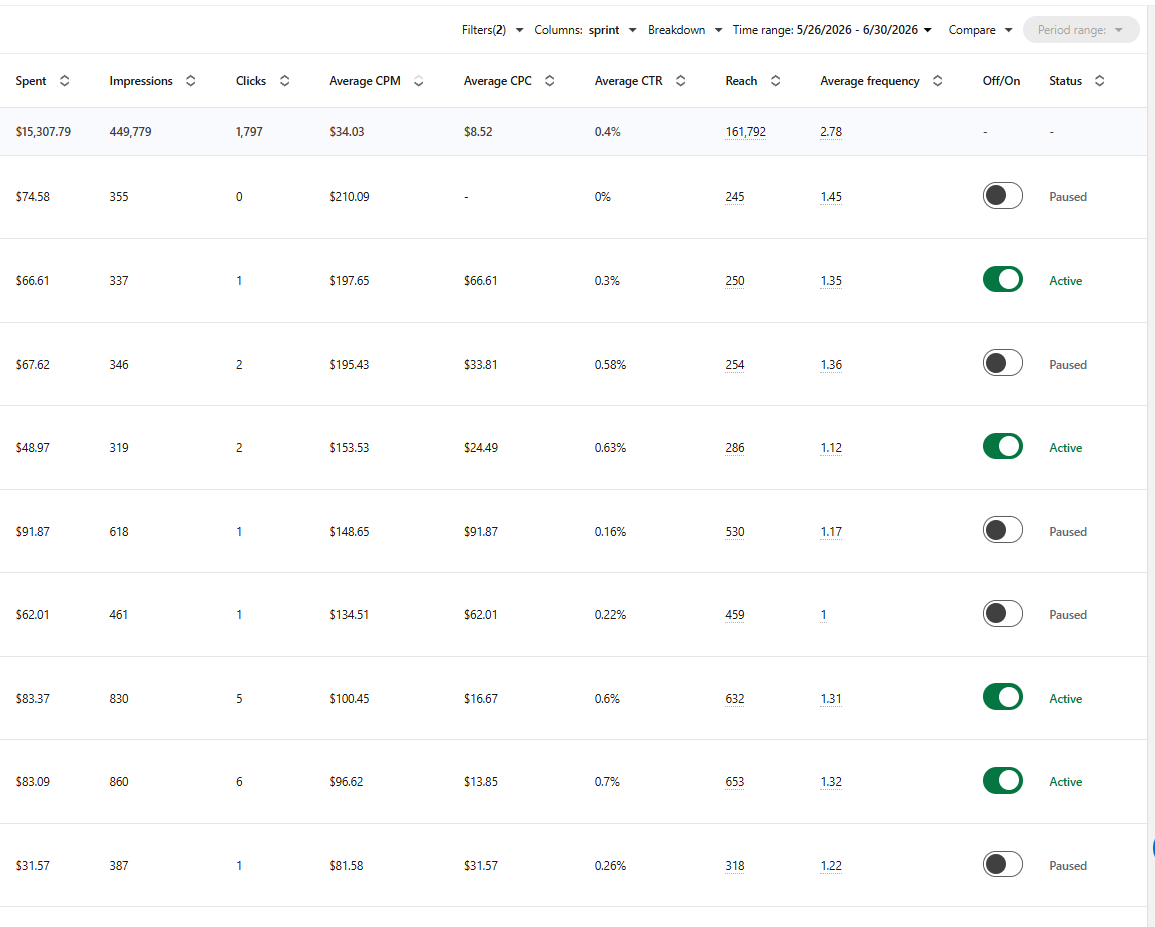Sort by the Impressions column icon
This screenshot has width=1155, height=927.
pyautogui.click(x=191, y=81)
